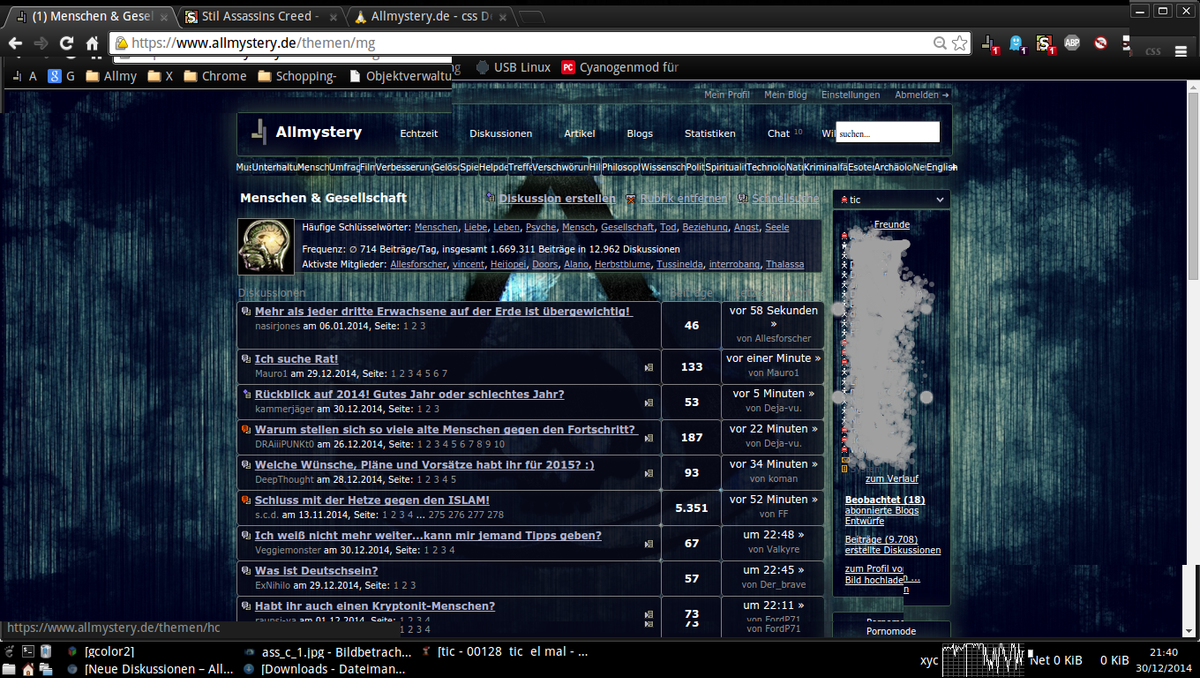Screen dimensions: 1200x678
Task: Open the brain rubric thumbnail image
Action: point(266,246)
